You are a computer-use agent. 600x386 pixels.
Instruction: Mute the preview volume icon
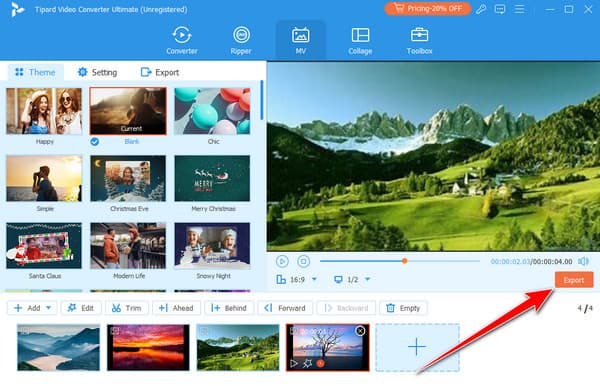584,261
